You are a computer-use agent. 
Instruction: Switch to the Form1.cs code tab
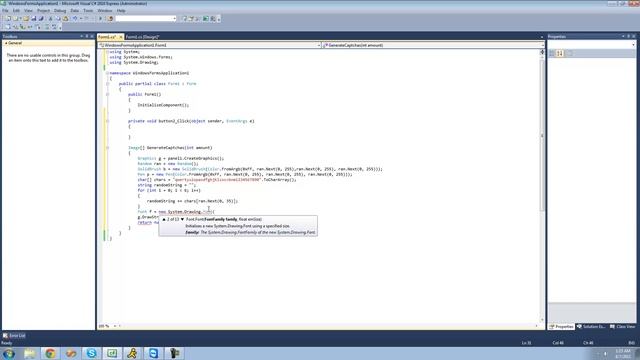[x=107, y=37]
